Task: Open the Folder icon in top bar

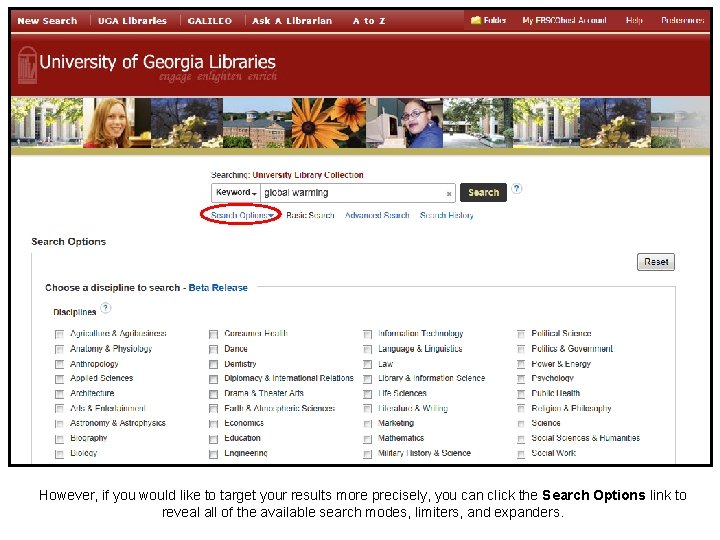Action: click(x=476, y=20)
